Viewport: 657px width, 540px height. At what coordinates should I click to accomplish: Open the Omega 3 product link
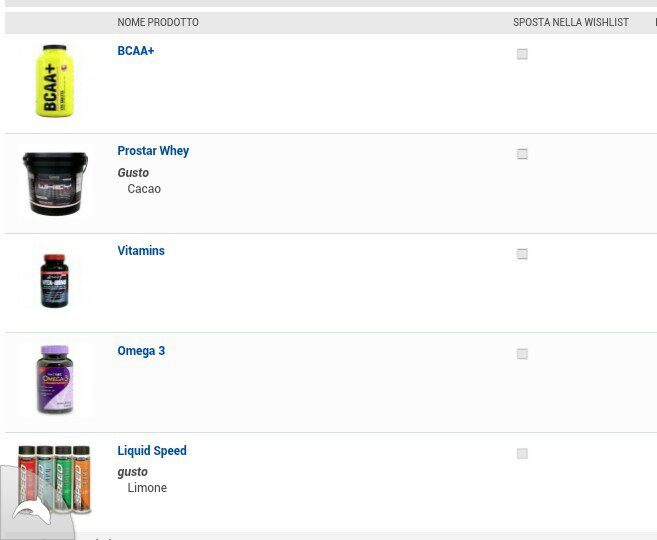click(x=141, y=351)
